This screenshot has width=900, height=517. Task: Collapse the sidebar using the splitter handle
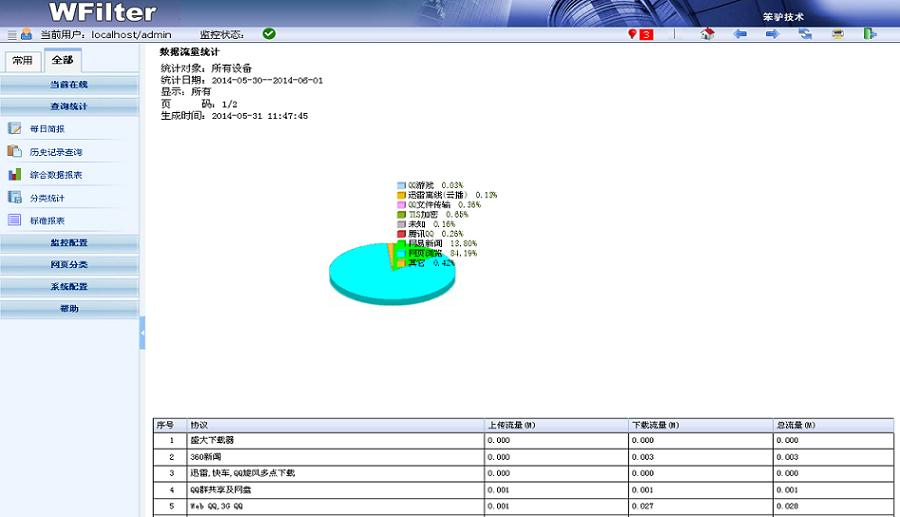click(142, 333)
